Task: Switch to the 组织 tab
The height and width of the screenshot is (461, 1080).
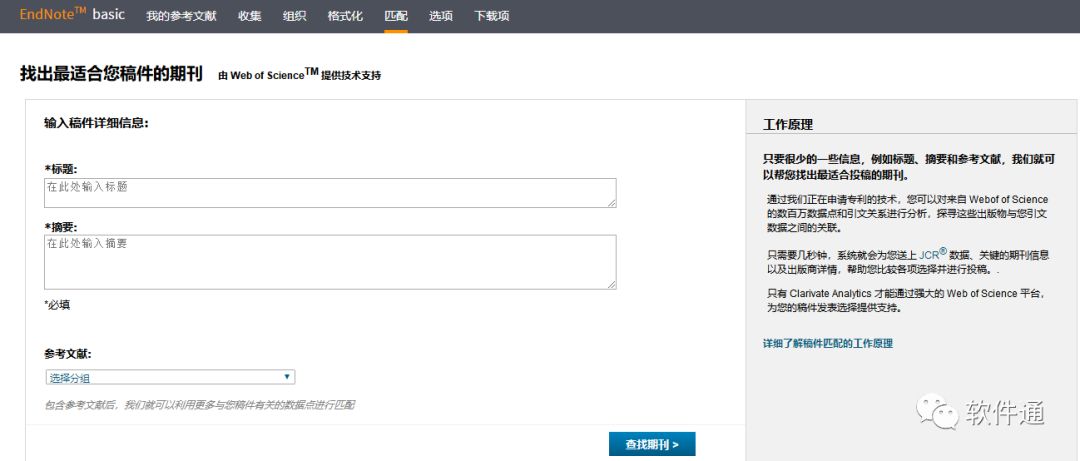Action: coord(294,16)
